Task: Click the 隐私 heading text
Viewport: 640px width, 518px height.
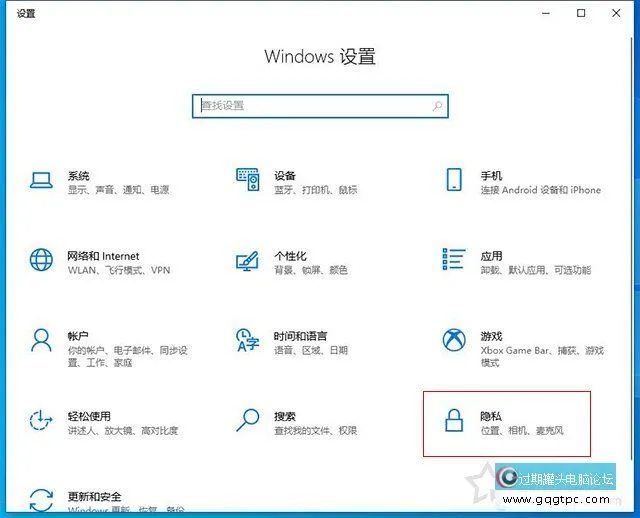Action: pos(491,416)
